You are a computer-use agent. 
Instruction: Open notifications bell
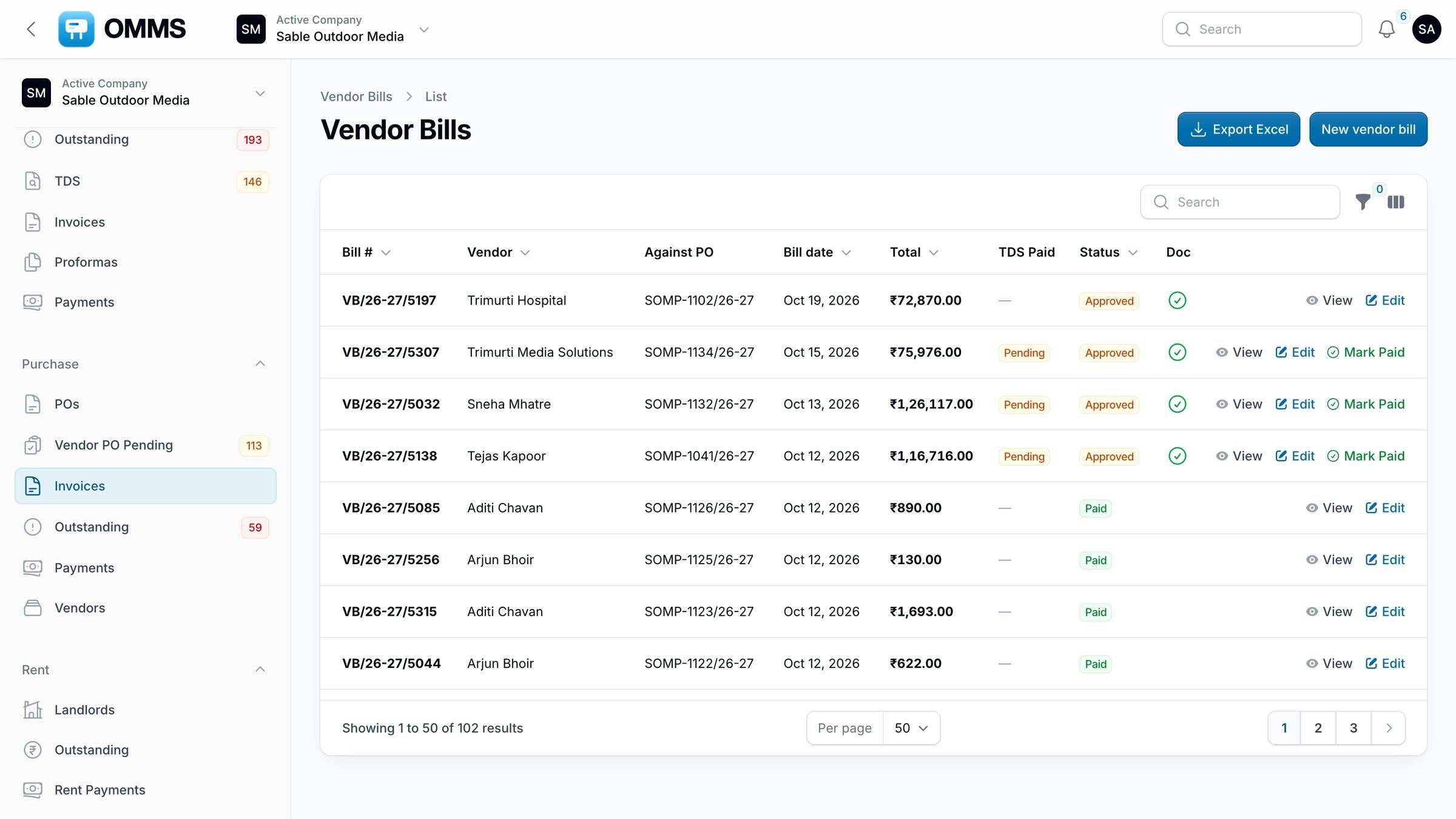coord(1386,29)
